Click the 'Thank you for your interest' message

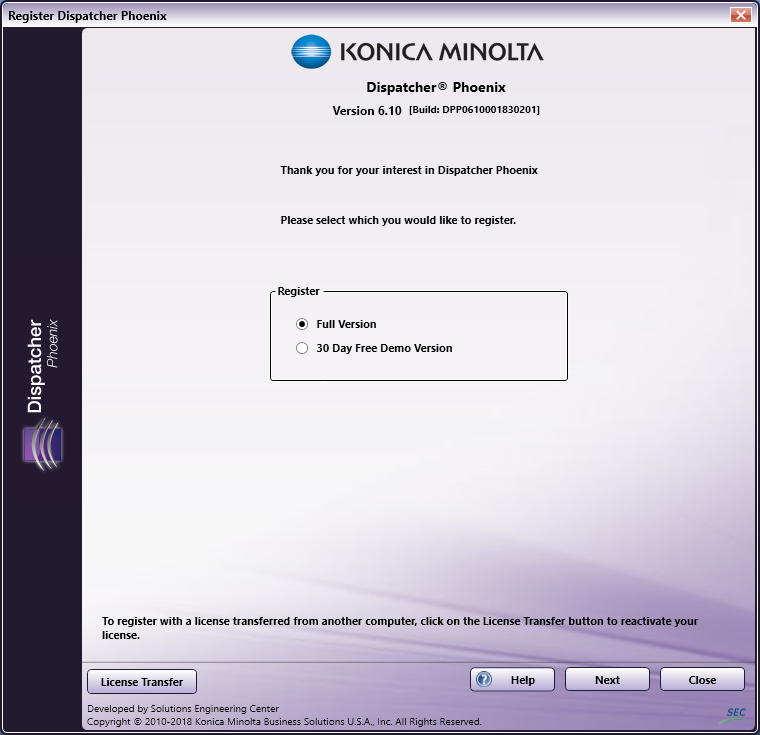(409, 170)
